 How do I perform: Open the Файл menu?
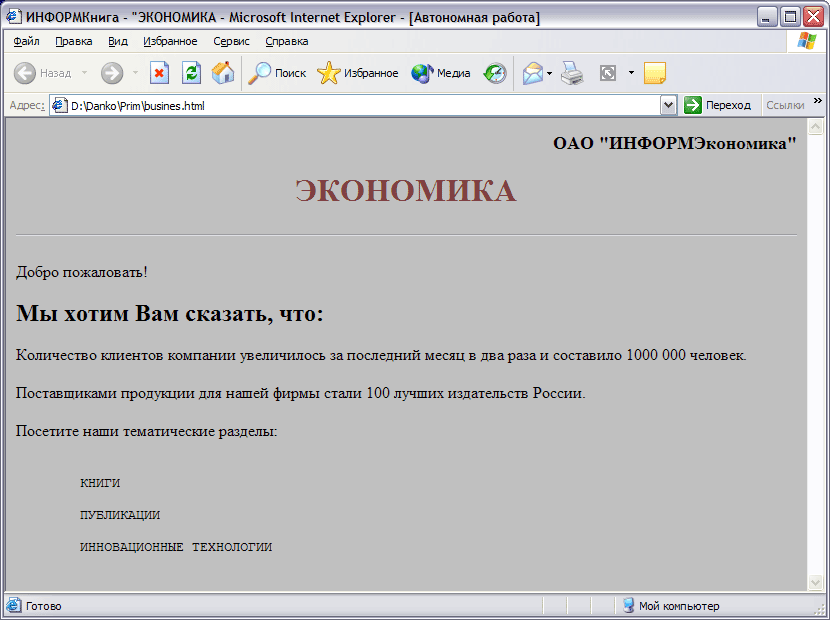[27, 41]
